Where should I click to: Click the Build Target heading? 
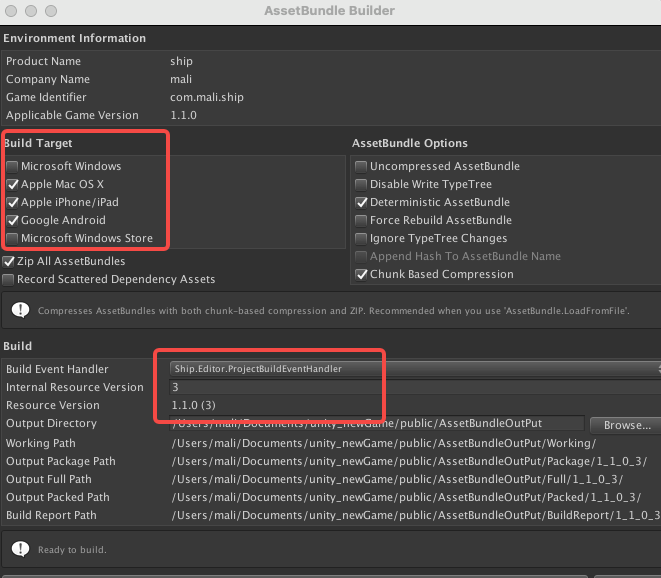click(38, 143)
